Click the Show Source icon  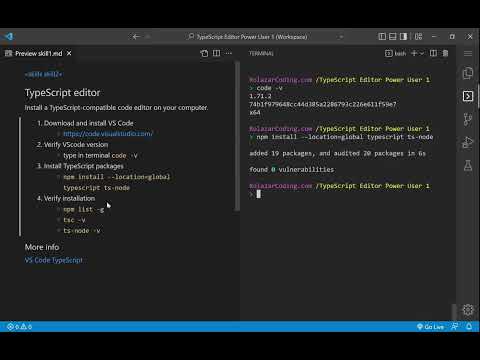[x=204, y=53]
